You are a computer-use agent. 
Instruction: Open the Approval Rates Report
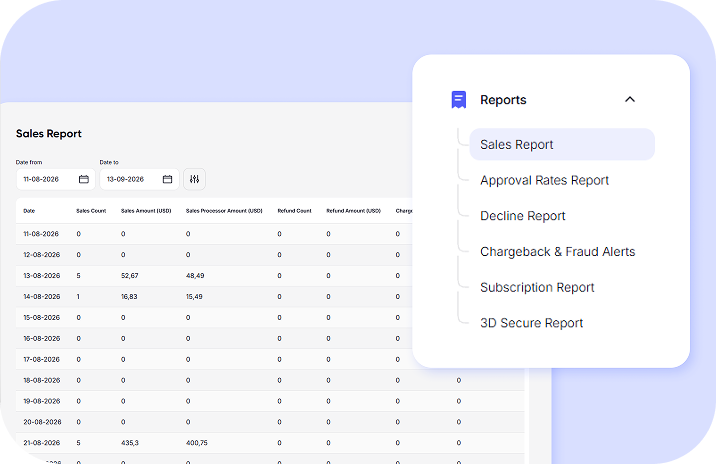544,180
